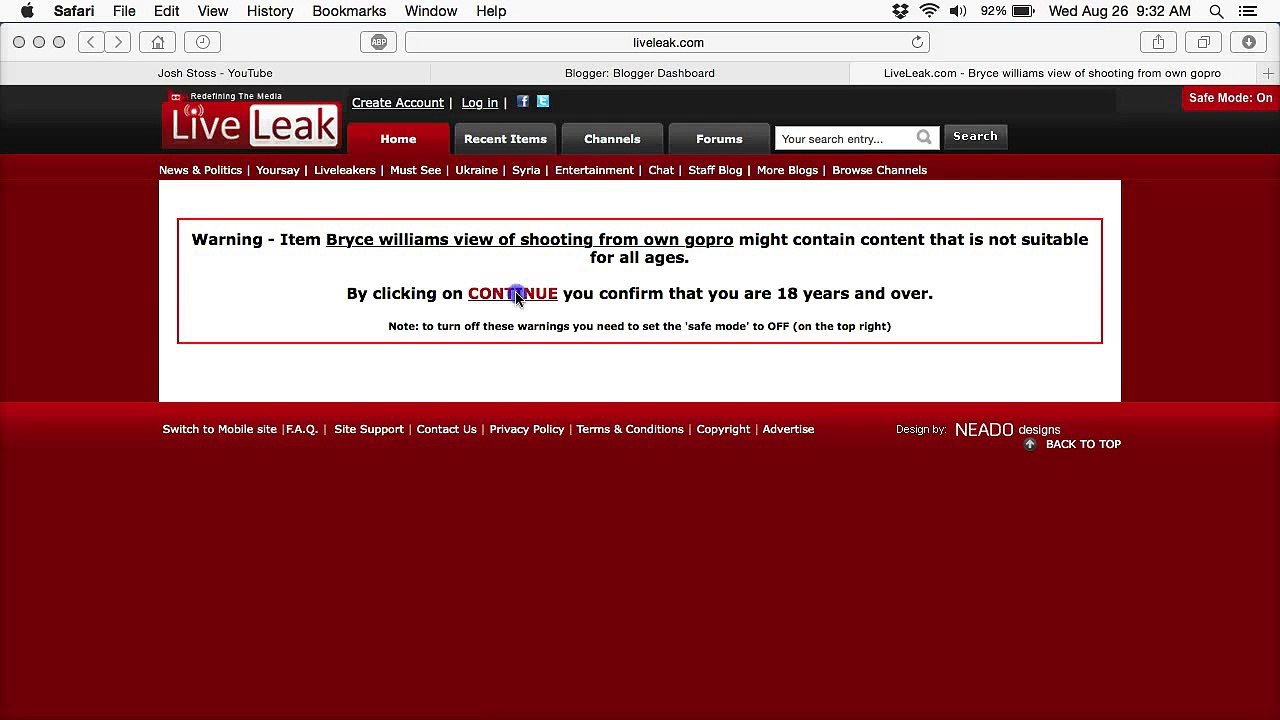Open LiveLeak Twitter icon
This screenshot has height=720, width=1280.
tap(543, 102)
